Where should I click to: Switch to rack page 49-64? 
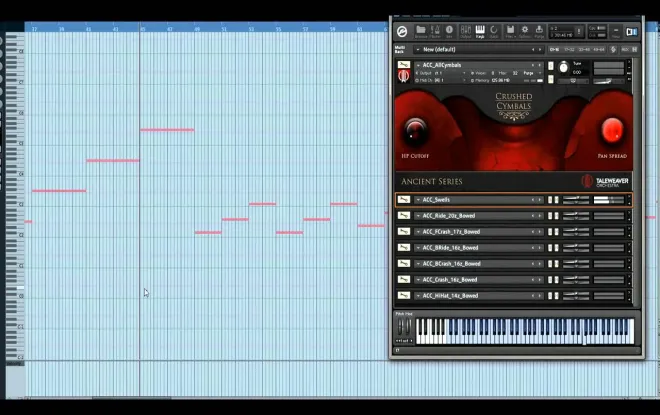coord(599,50)
